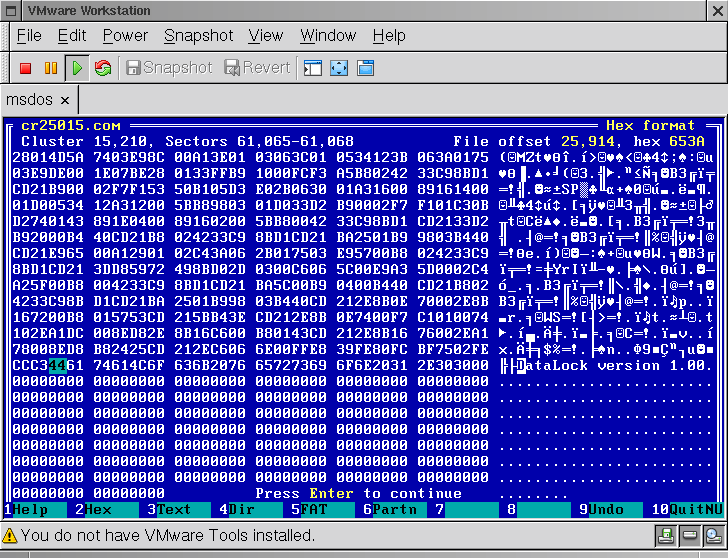Image resolution: width=728 pixels, height=558 pixels.
Task: Click the hex offset value 653A
Action: click(x=687, y=141)
